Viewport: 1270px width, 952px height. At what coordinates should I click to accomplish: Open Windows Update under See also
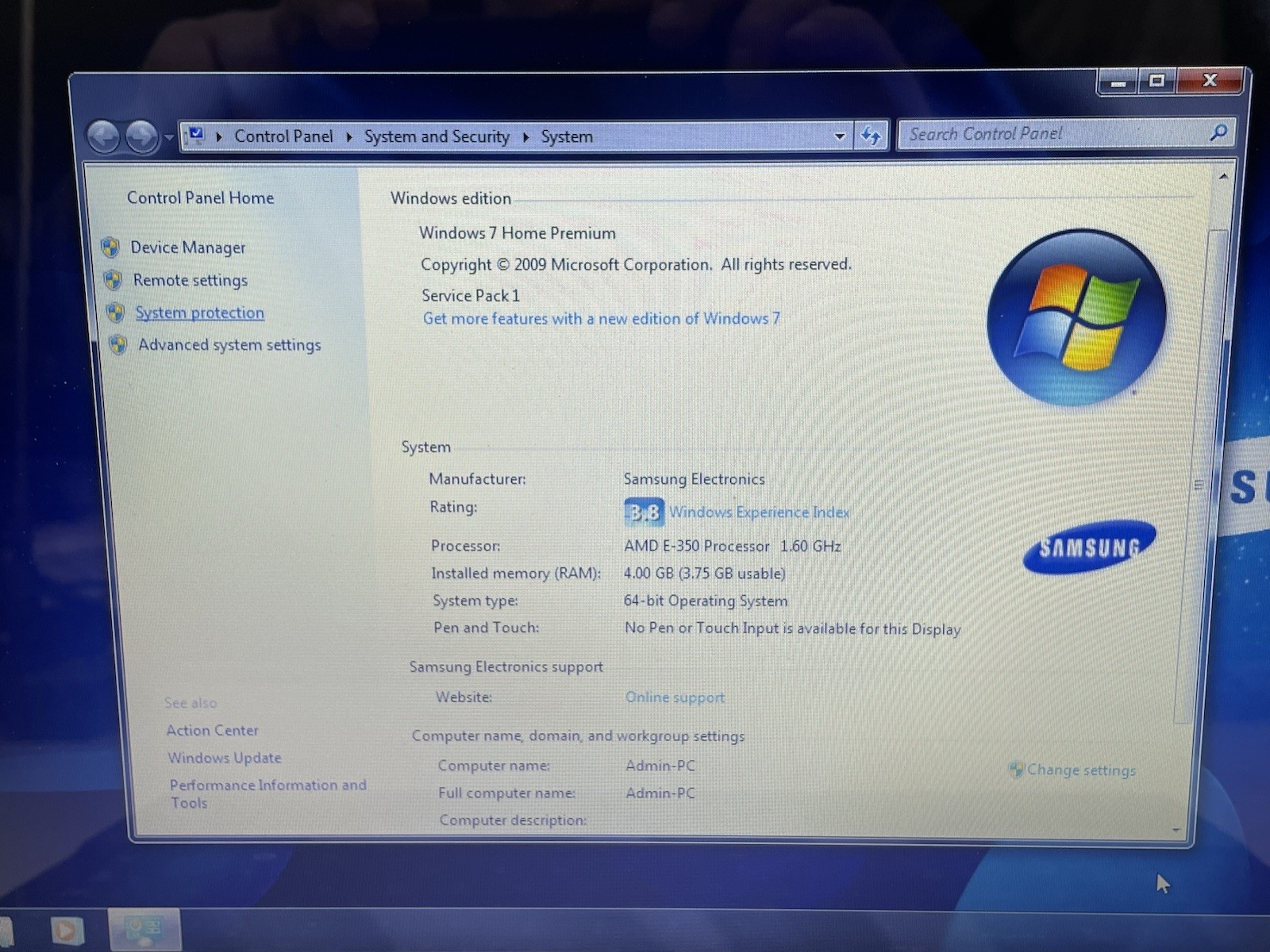point(224,758)
